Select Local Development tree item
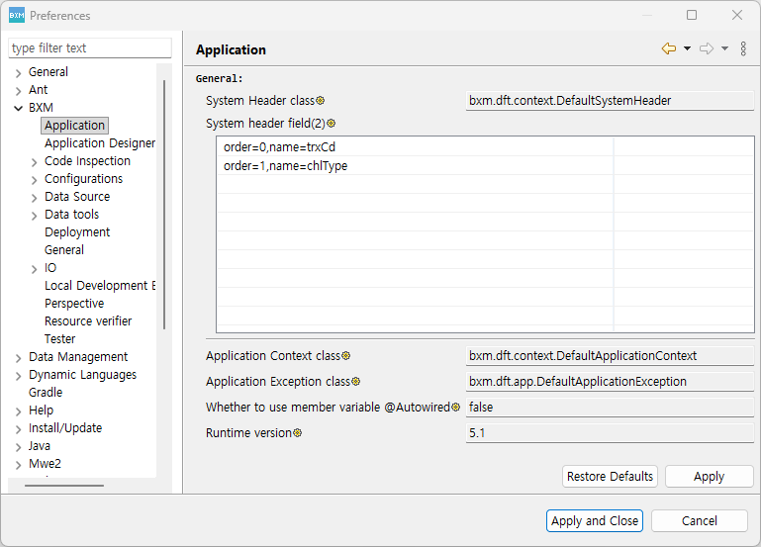This screenshot has height=547, width=761. tap(99, 285)
